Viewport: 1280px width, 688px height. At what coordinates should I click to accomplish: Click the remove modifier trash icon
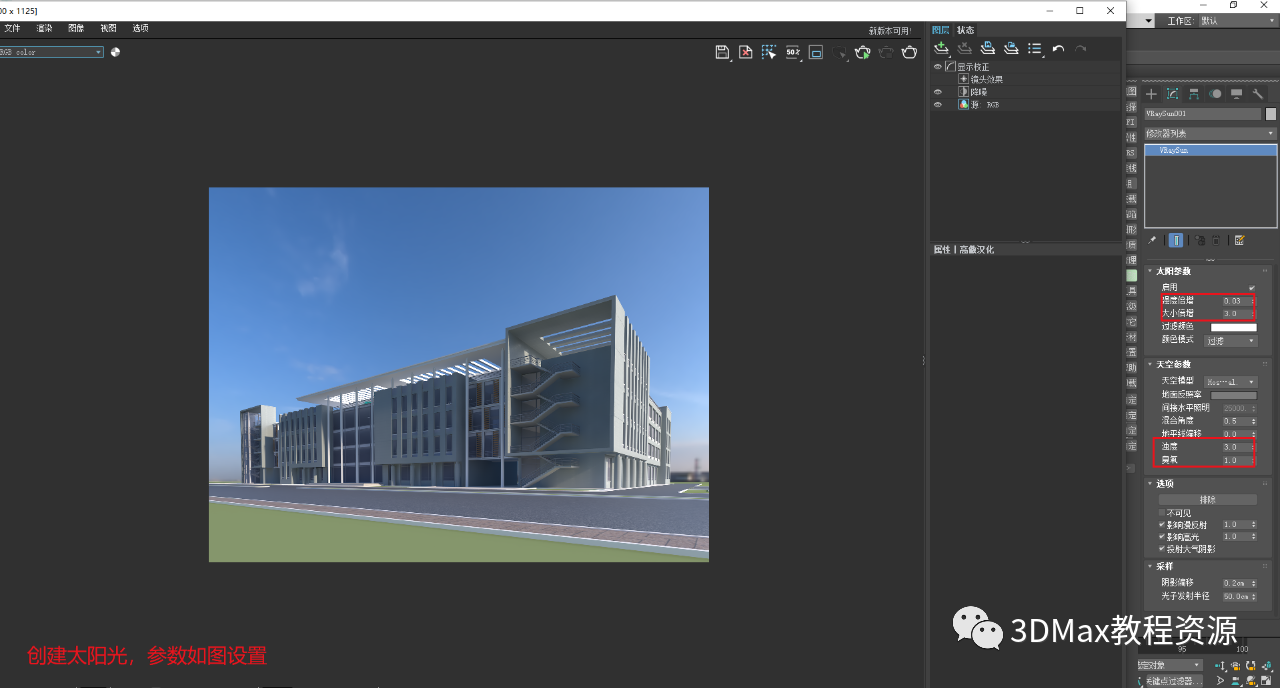[1216, 240]
